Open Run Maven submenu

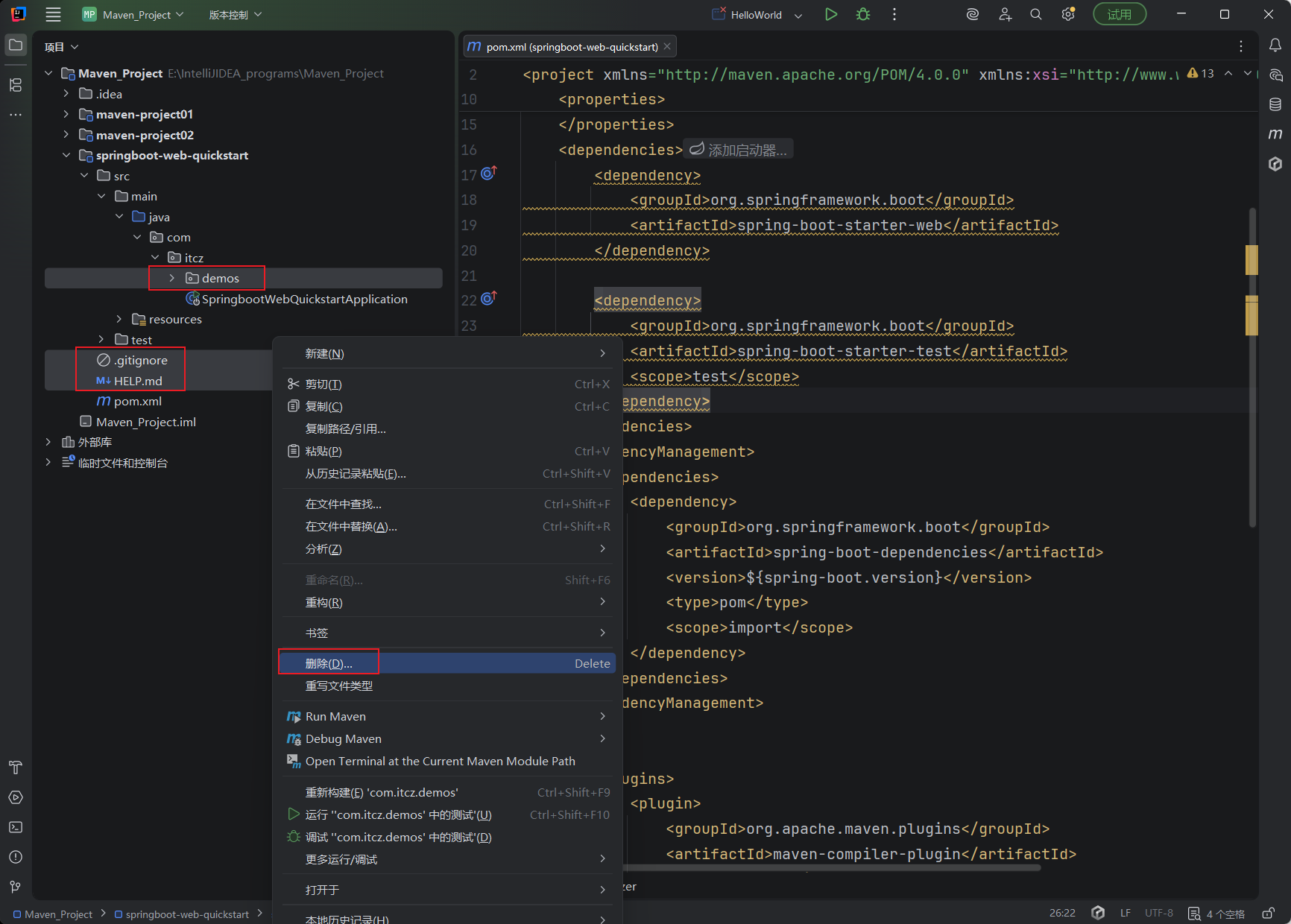tap(447, 716)
